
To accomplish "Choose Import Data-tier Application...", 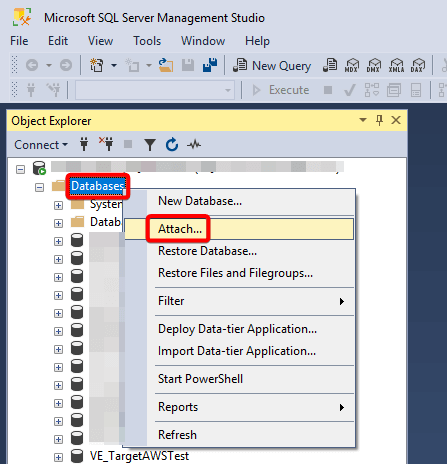I will coord(240,351).
